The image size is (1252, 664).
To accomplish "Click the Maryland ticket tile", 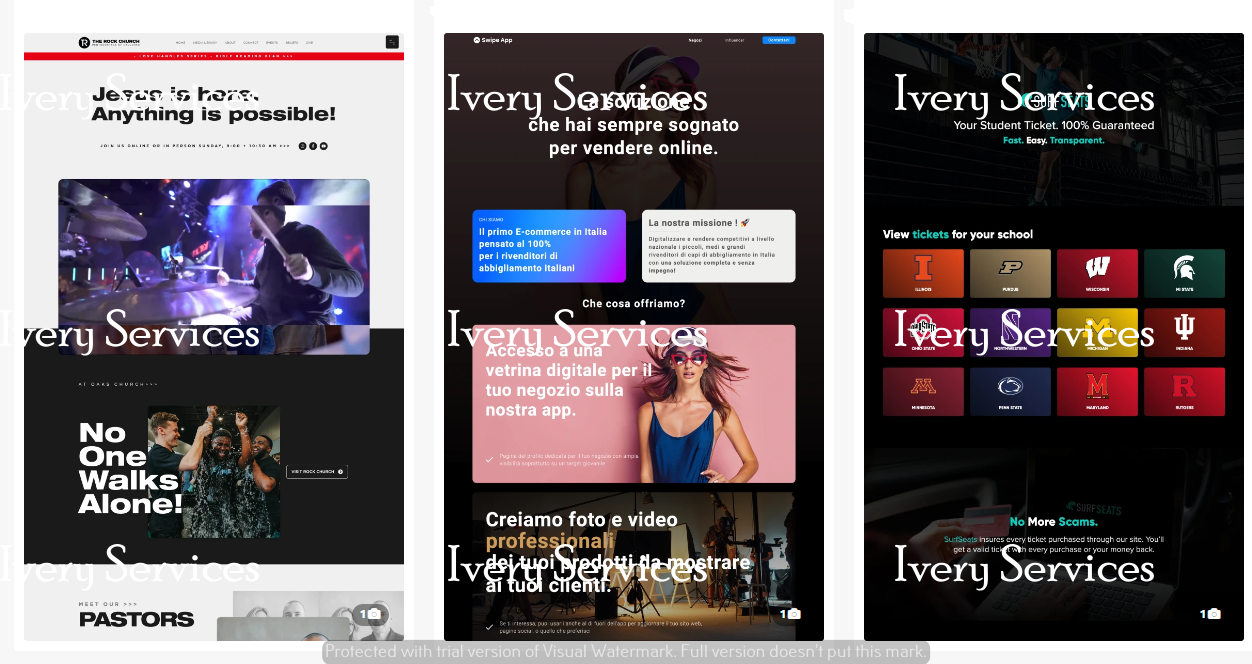I will 1097,391.
